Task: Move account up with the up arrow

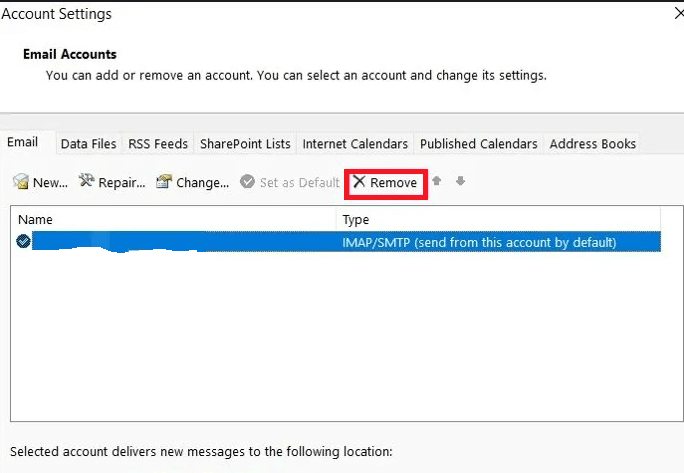Action: point(437,182)
